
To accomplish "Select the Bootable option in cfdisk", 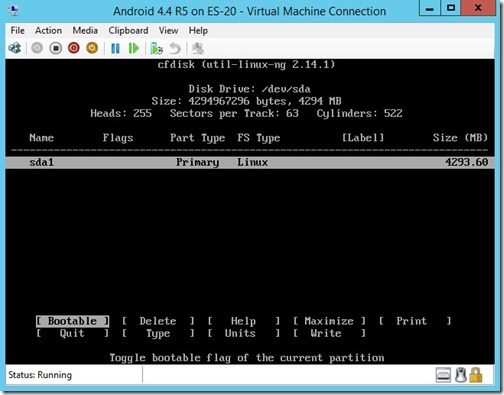I will 72,321.
